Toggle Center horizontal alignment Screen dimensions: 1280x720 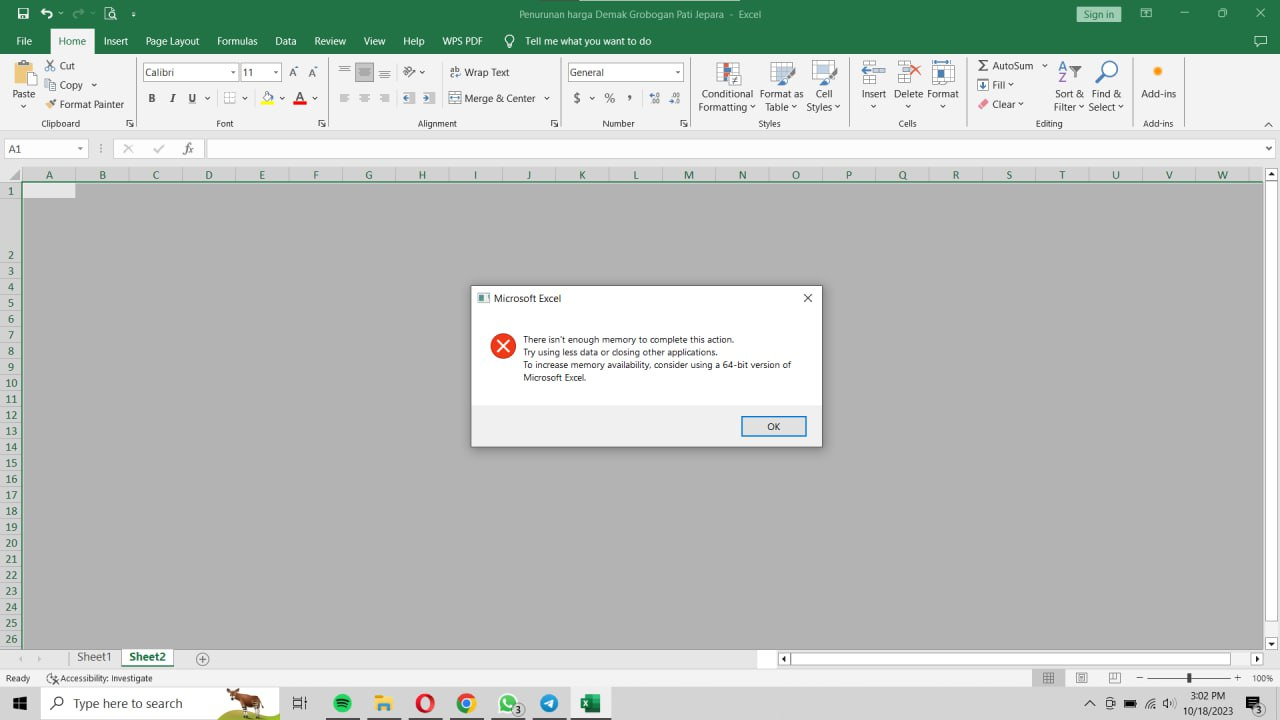pyautogui.click(x=364, y=98)
